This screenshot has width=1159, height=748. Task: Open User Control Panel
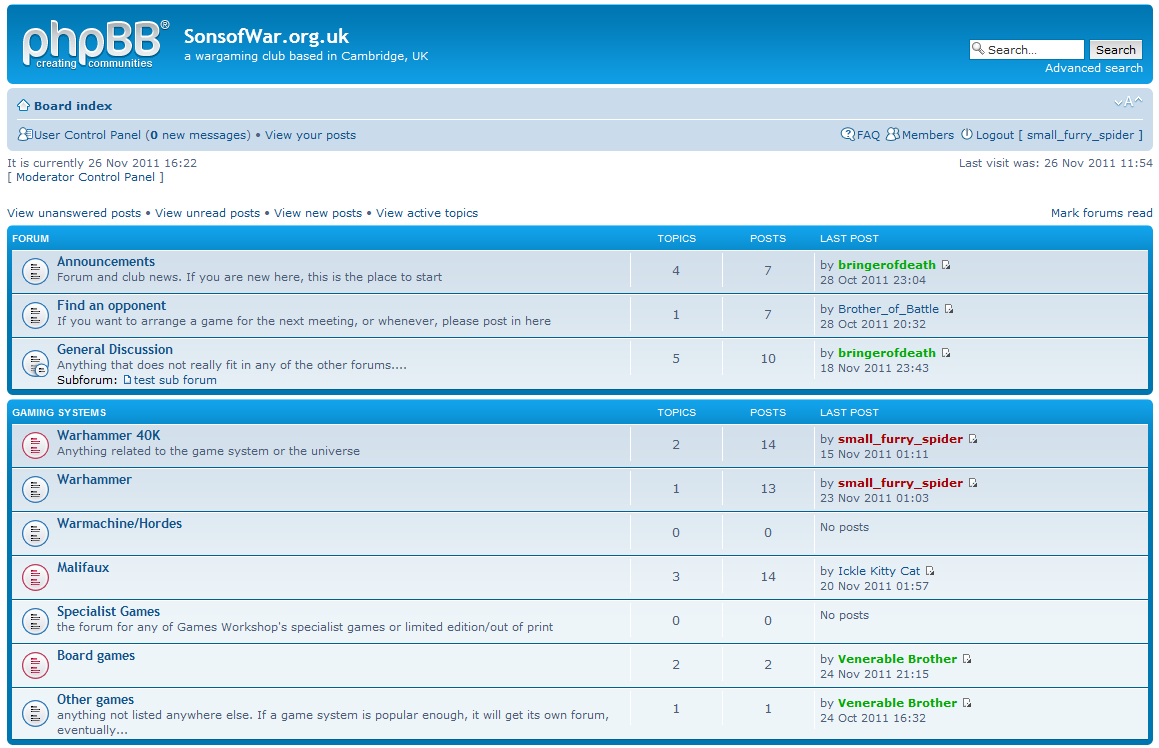87,135
